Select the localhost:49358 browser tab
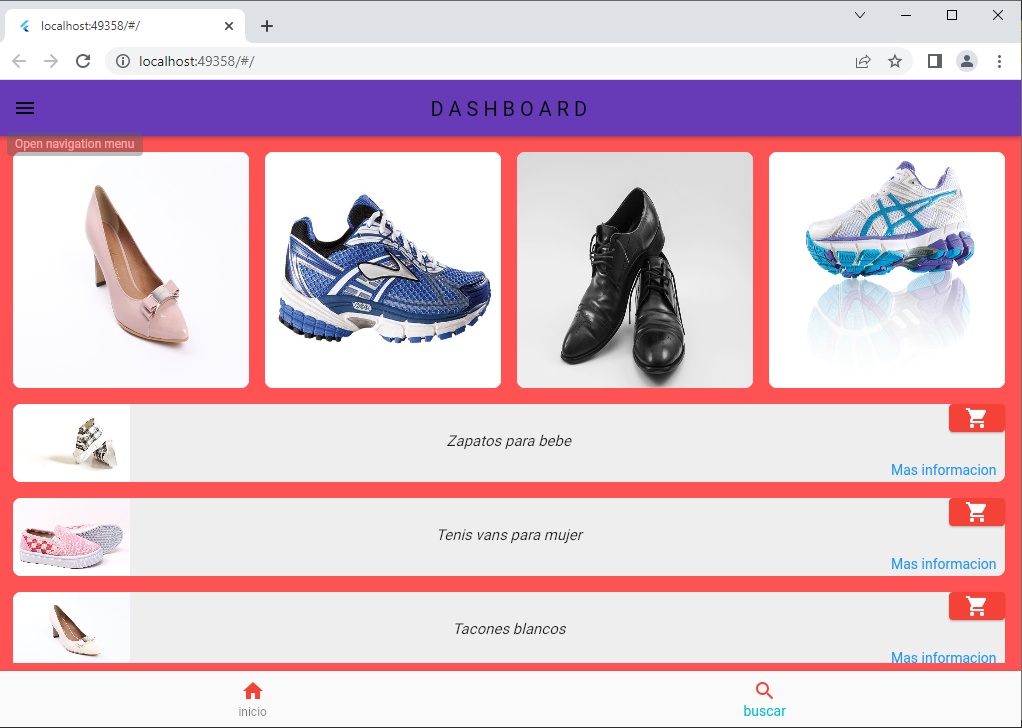Viewport: 1022px width, 728px height. coord(125,26)
